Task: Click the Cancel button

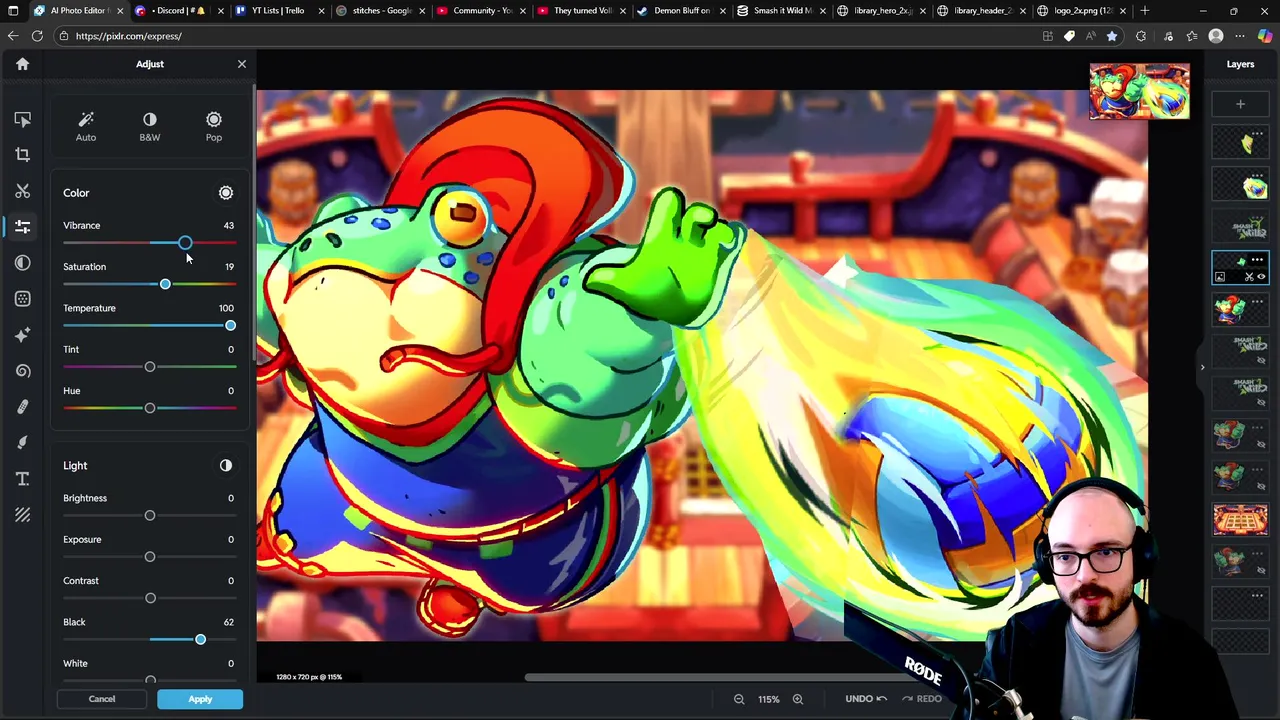Action: tap(102, 699)
